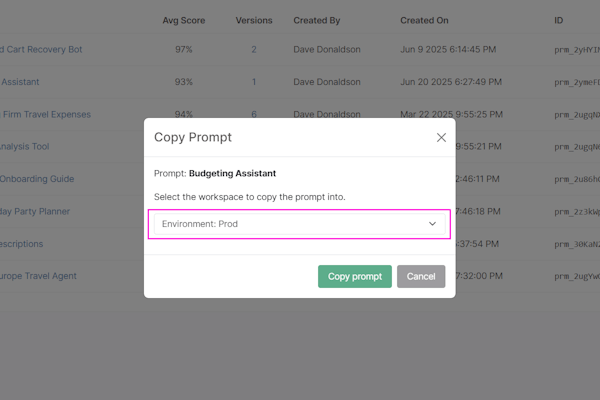
Task: Sort by the Versions column header
Action: [x=254, y=21]
